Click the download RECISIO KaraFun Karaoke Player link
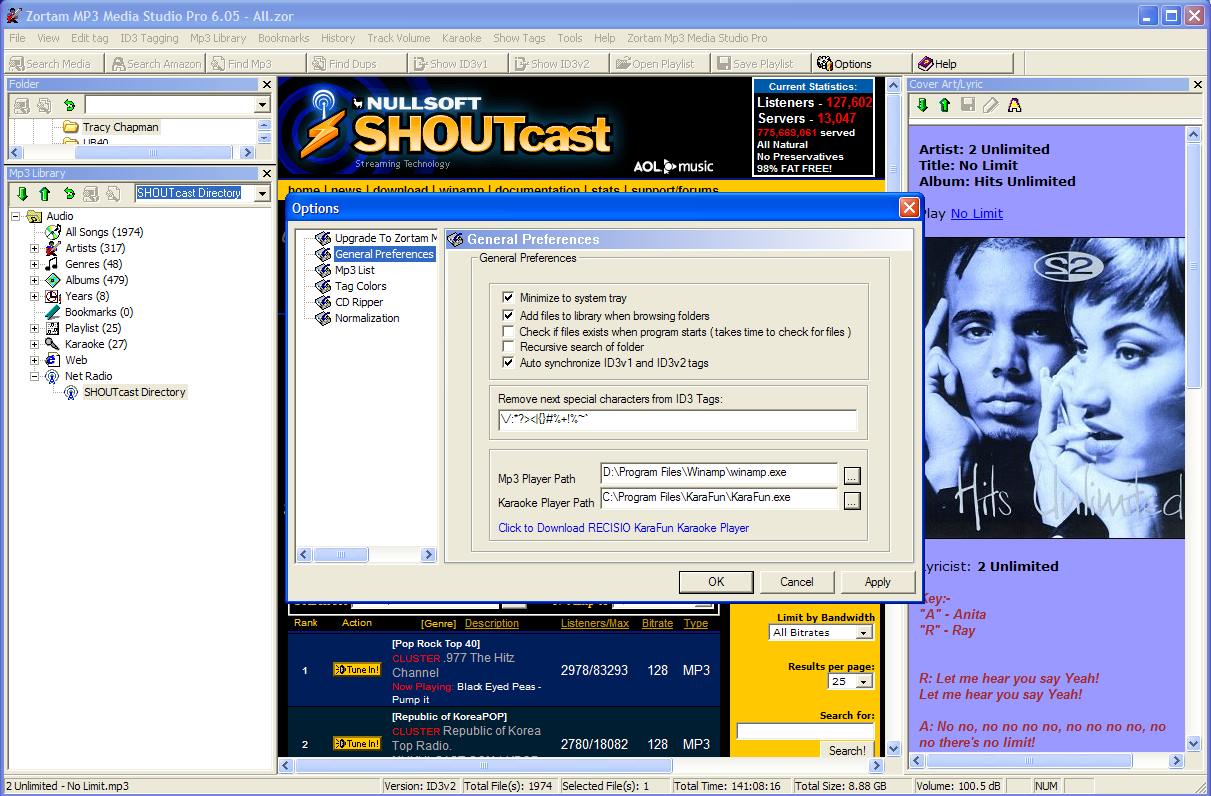This screenshot has height=796, width=1211. point(623,528)
